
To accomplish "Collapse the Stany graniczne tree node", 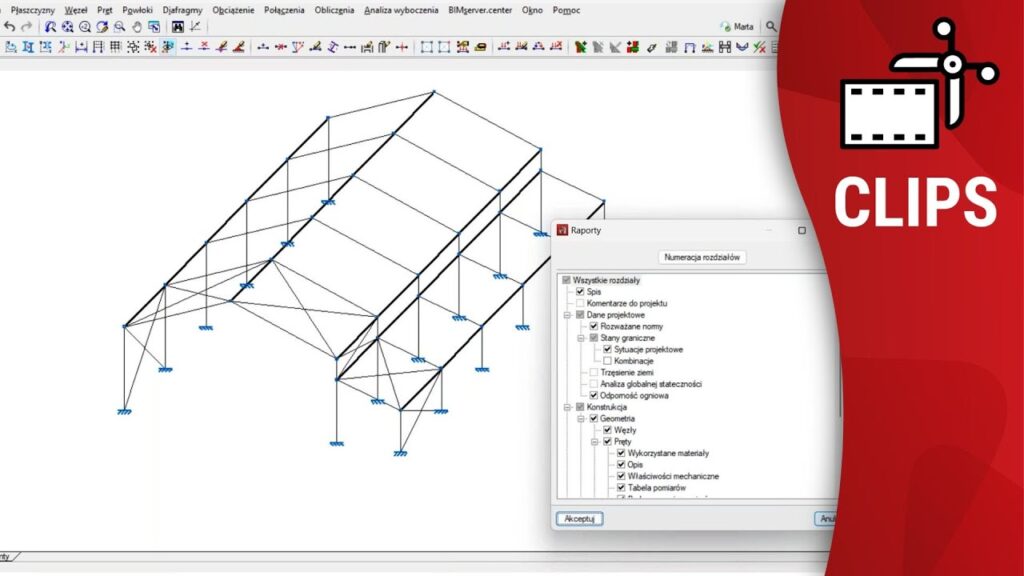I will coord(581,338).
